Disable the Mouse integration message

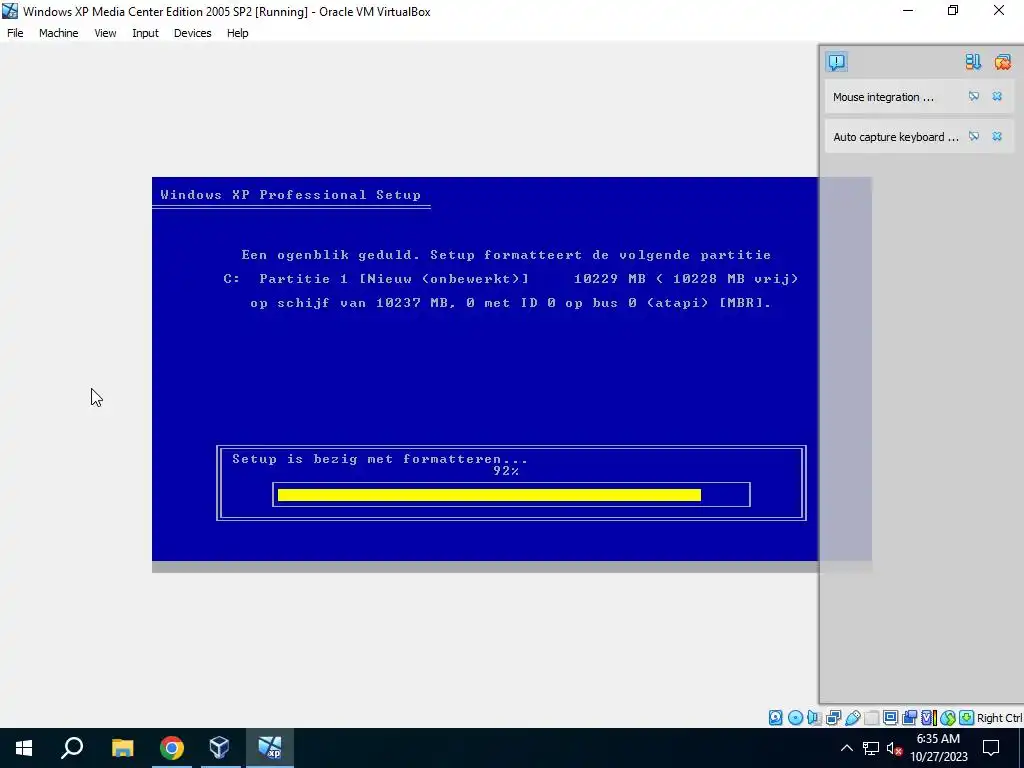974,97
